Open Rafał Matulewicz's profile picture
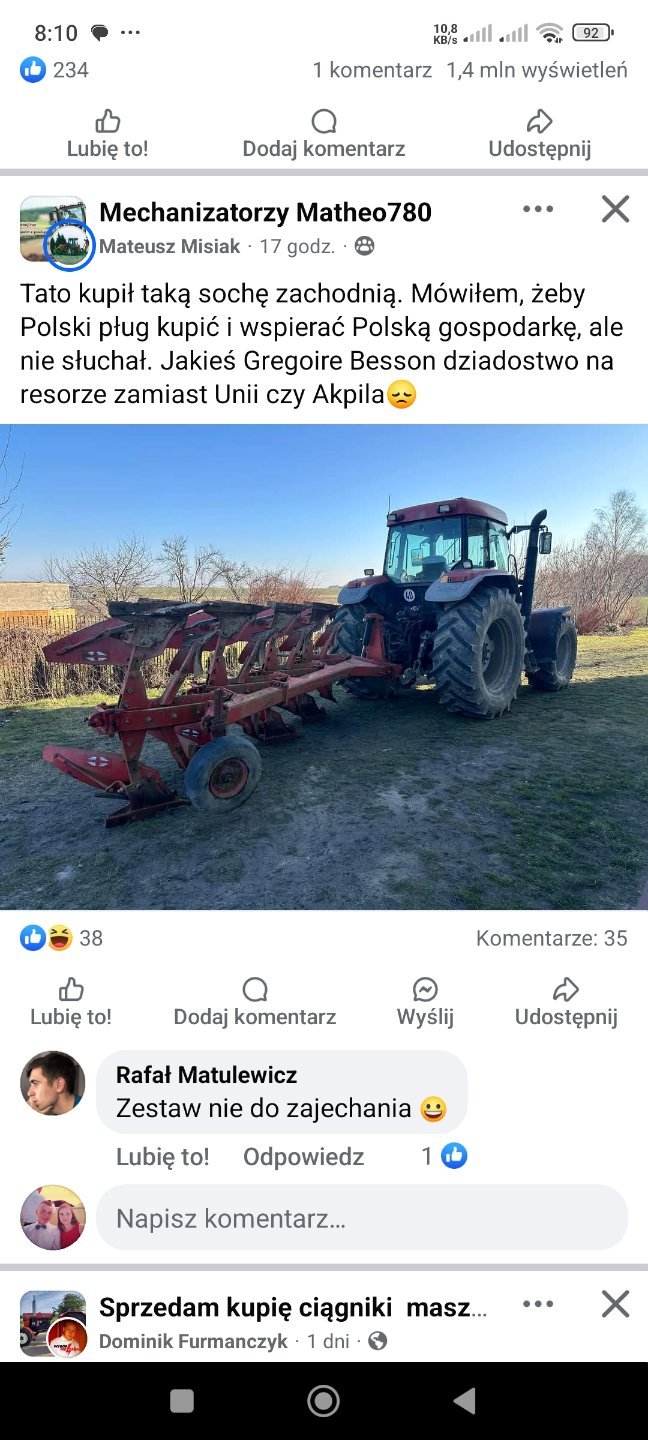648x1440 pixels. (53, 1083)
